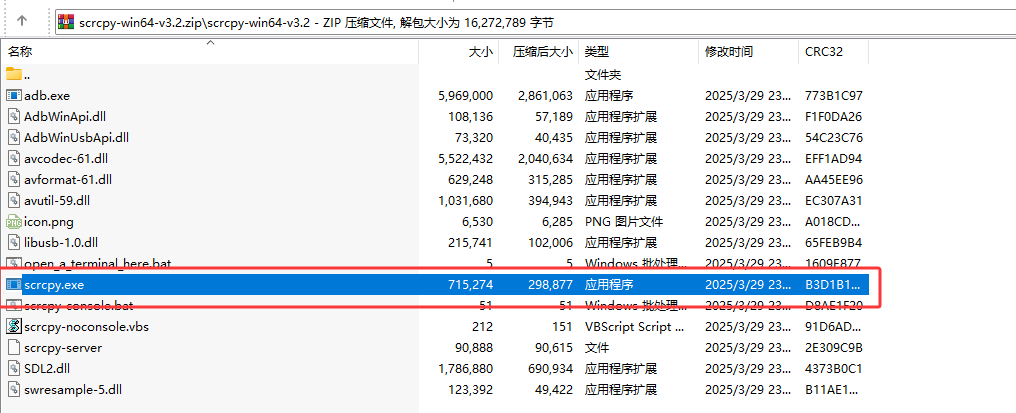
Task: Select the AdbWinApi.dll file name
Action: [x=64, y=117]
